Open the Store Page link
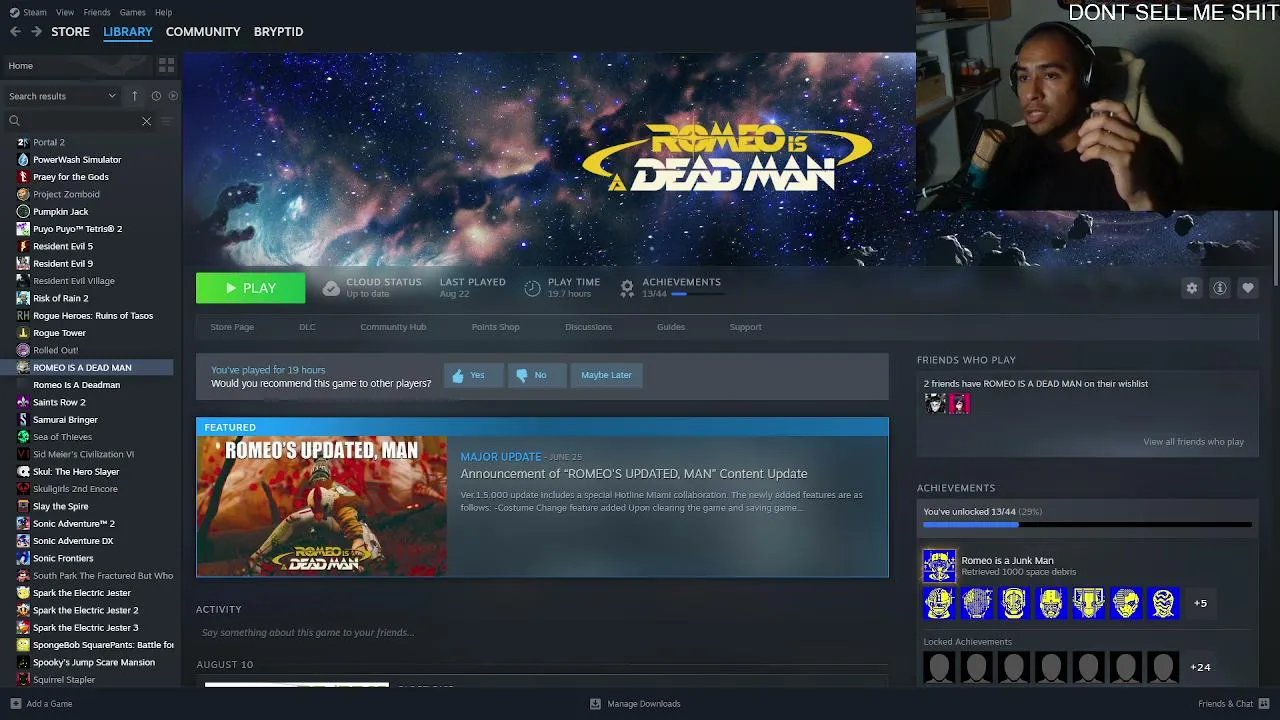The width and height of the screenshot is (1280, 720). 232,327
